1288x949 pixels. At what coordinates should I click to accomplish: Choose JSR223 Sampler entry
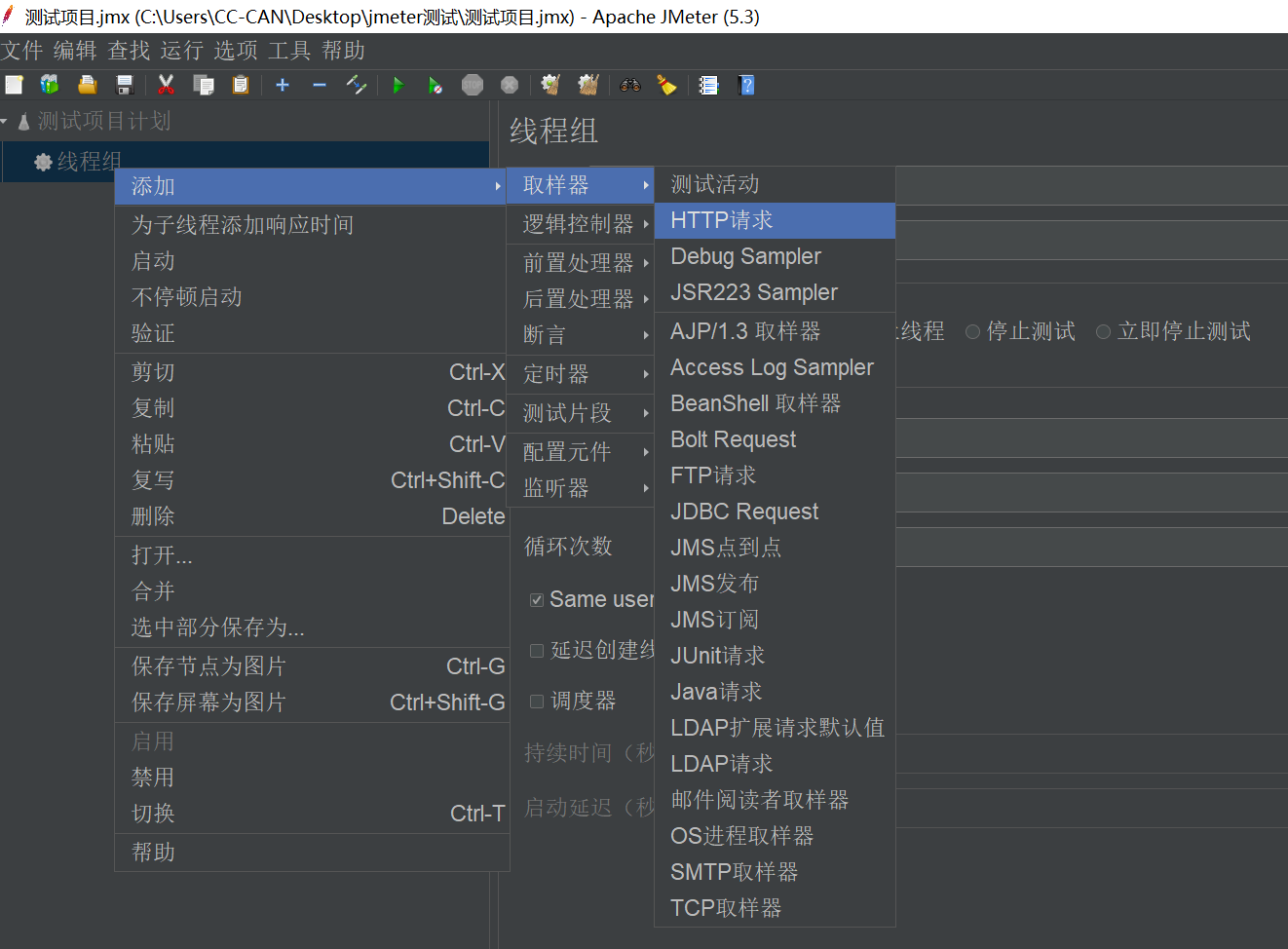[x=775, y=292]
